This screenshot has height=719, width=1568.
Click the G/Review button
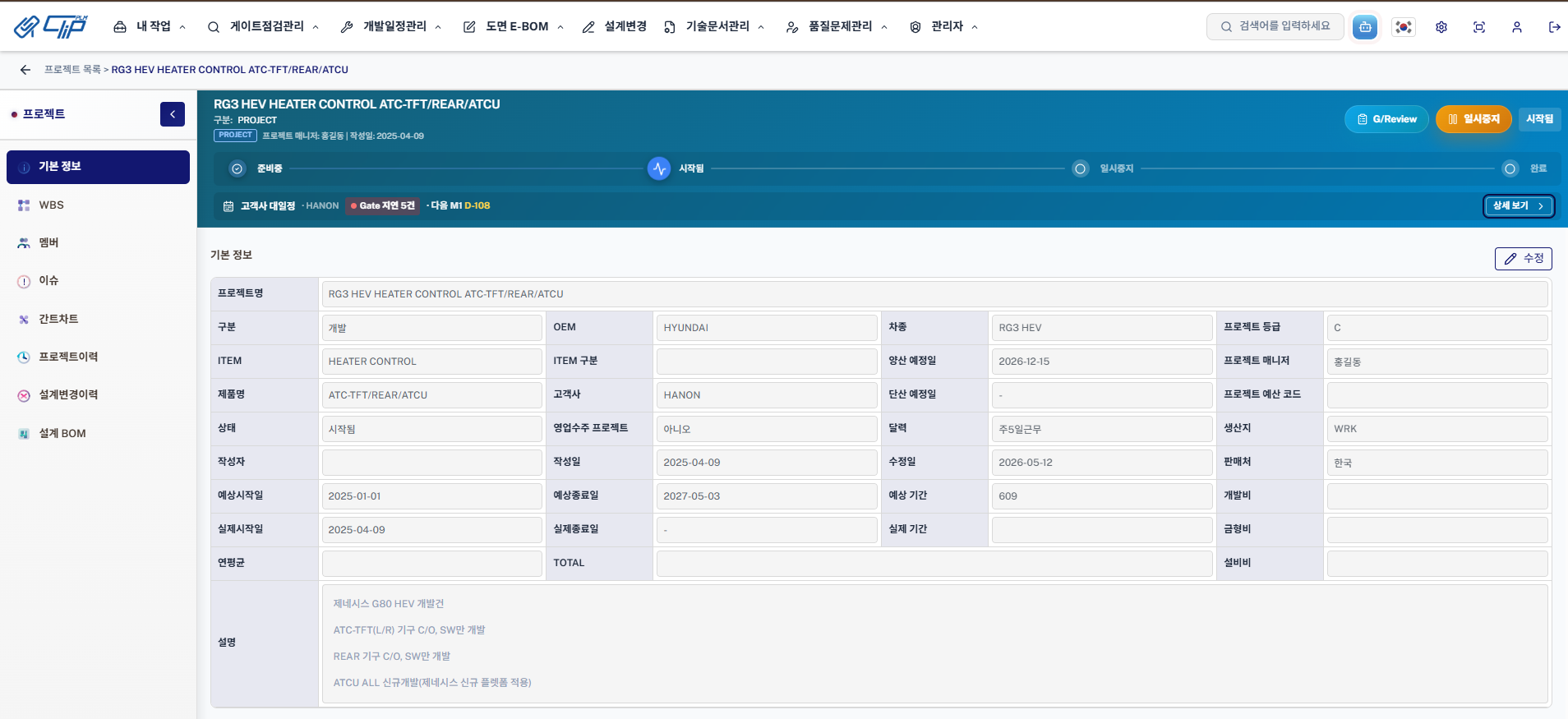pyautogui.click(x=1386, y=119)
